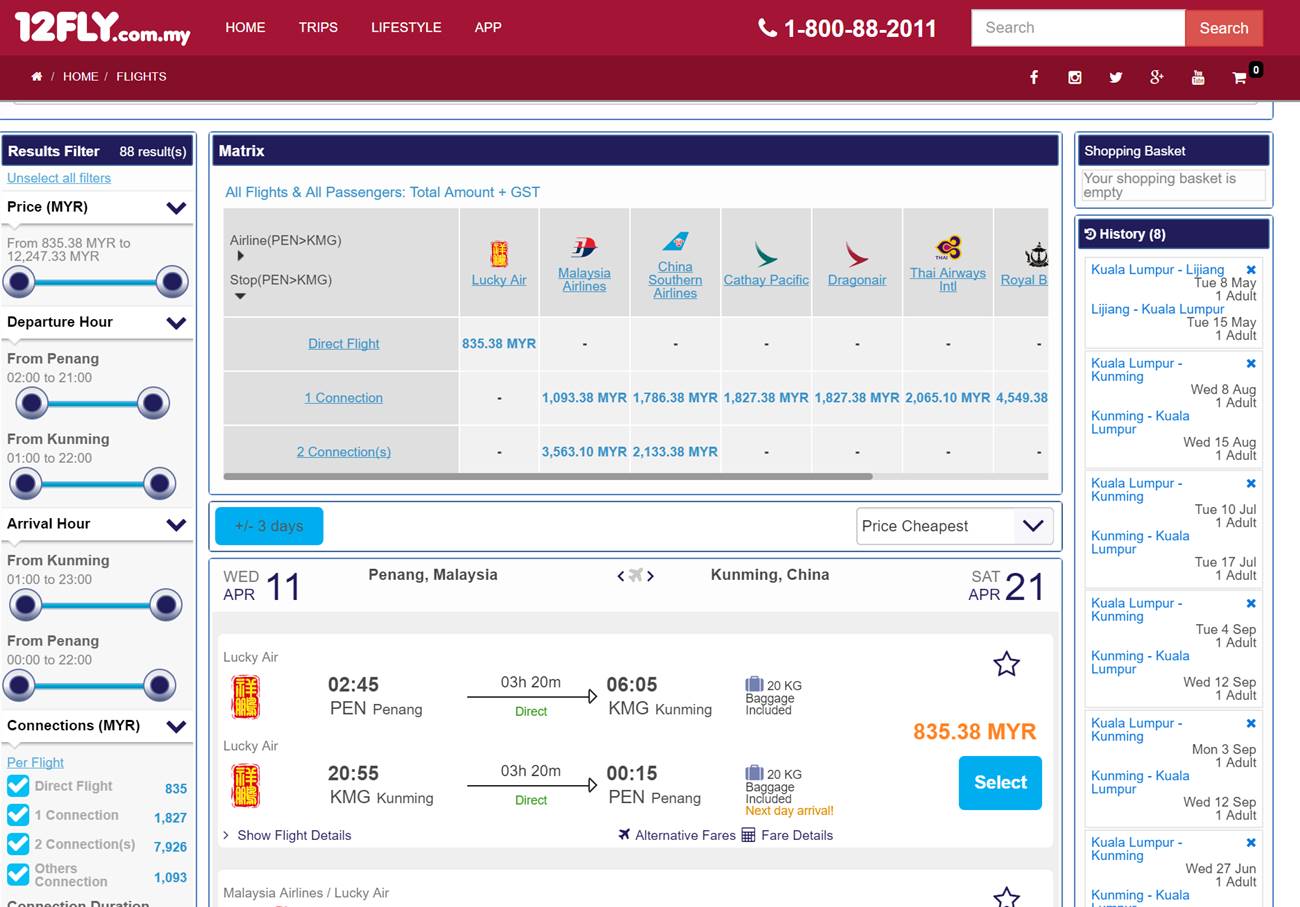Select the 835.38 MYR Lucky Air flight
1300x907 pixels.
pos(1000,782)
